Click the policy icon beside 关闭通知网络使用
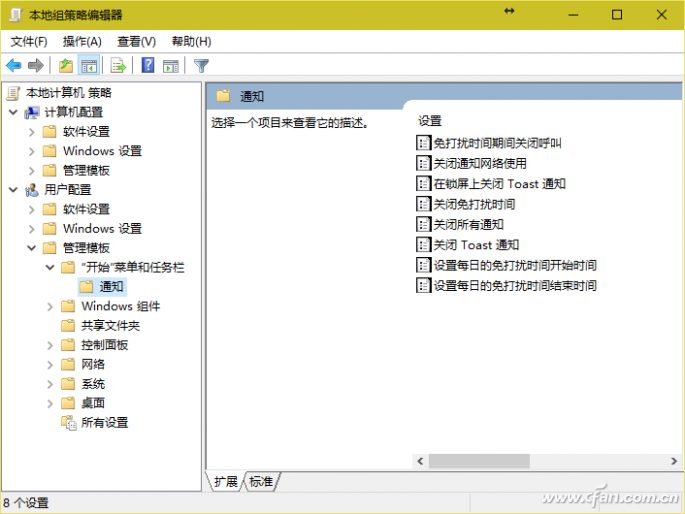Screen dimensions: 685x514 coord(423,163)
